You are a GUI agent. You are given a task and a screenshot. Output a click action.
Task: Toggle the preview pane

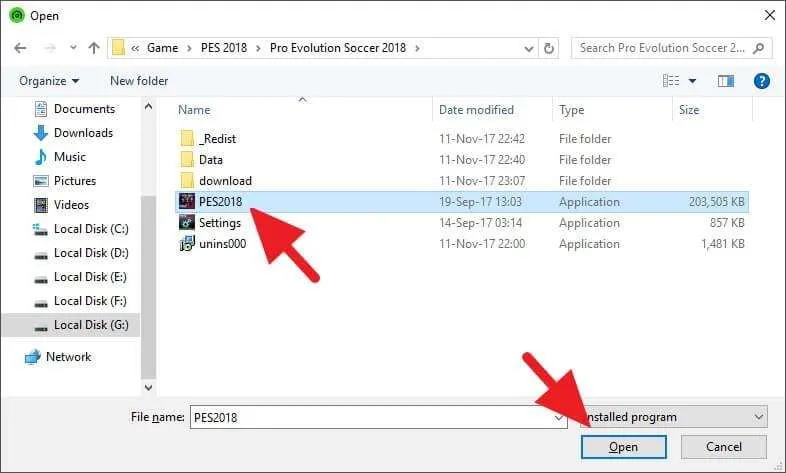click(x=725, y=81)
